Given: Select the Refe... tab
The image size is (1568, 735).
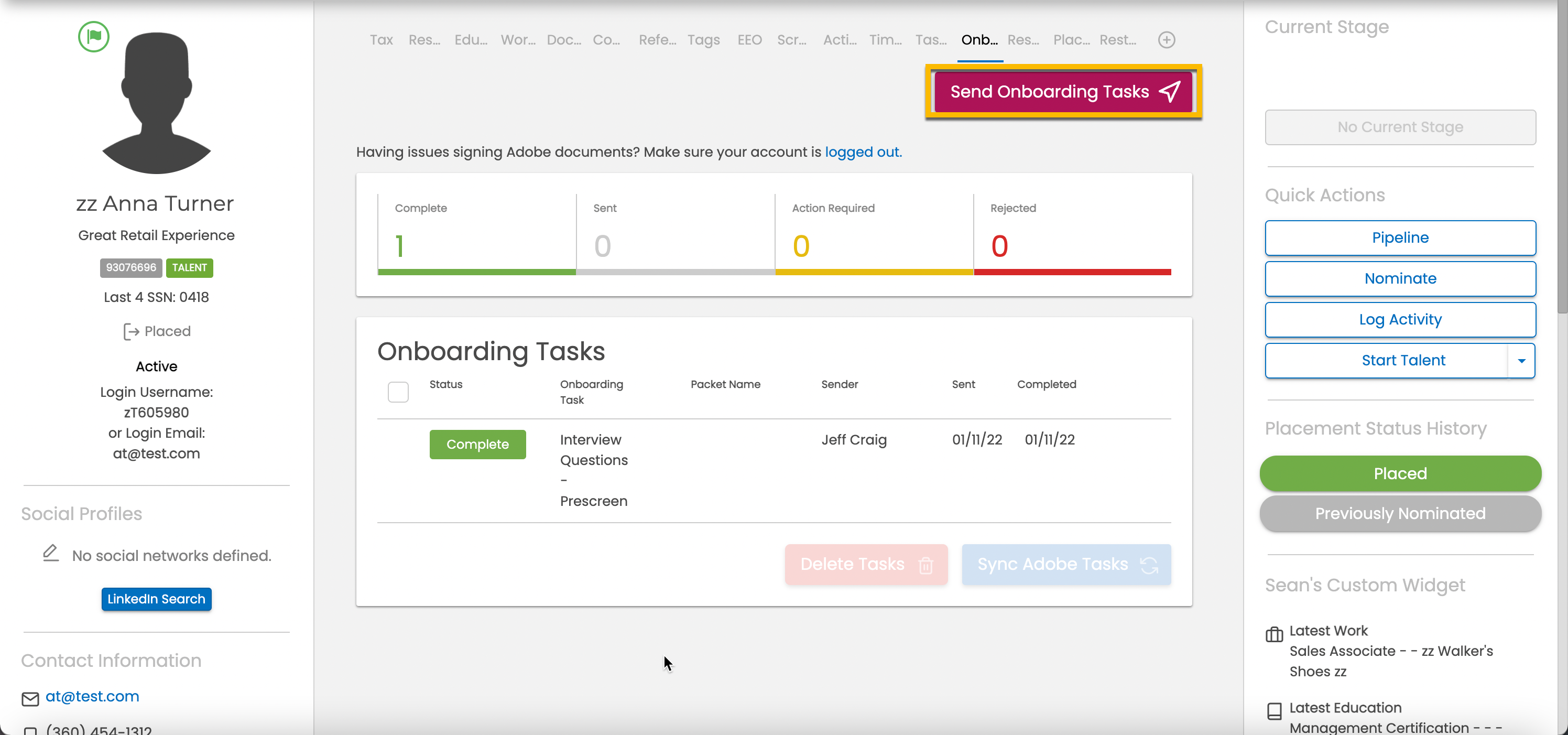Looking at the screenshot, I should (657, 40).
